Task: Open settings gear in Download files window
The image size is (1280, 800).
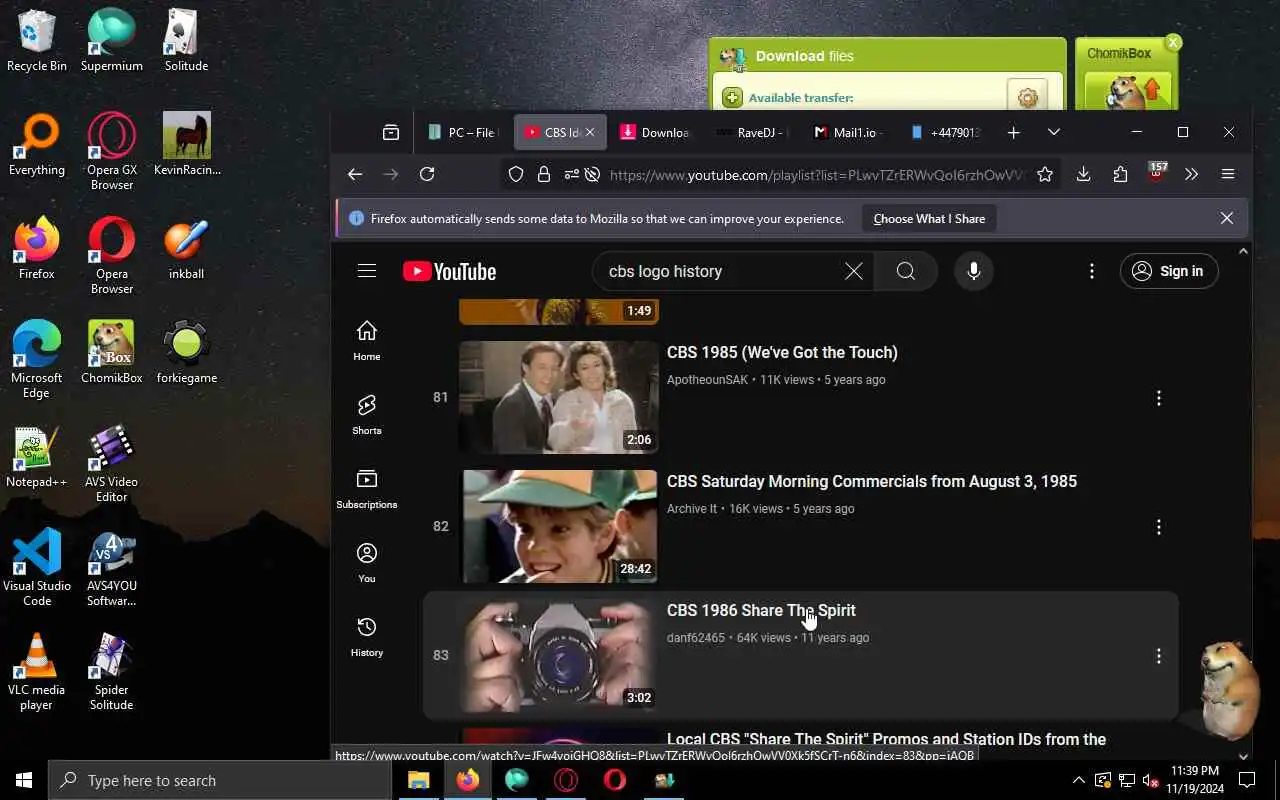Action: click(x=1027, y=97)
